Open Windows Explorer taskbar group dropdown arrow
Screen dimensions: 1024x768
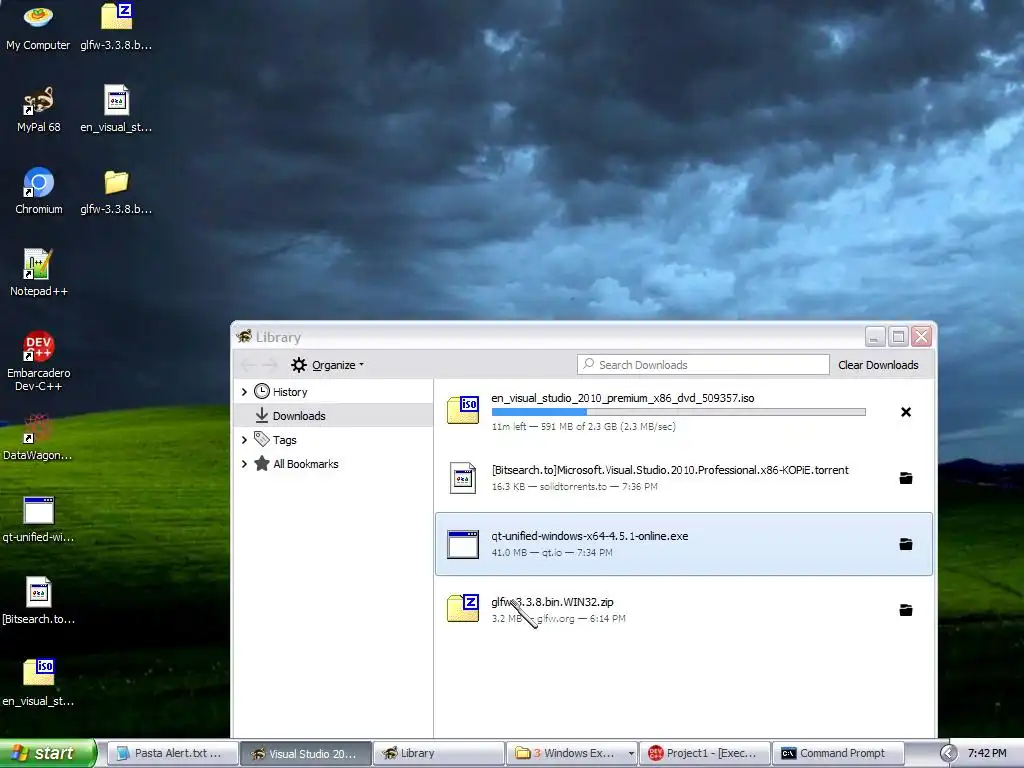coord(631,754)
